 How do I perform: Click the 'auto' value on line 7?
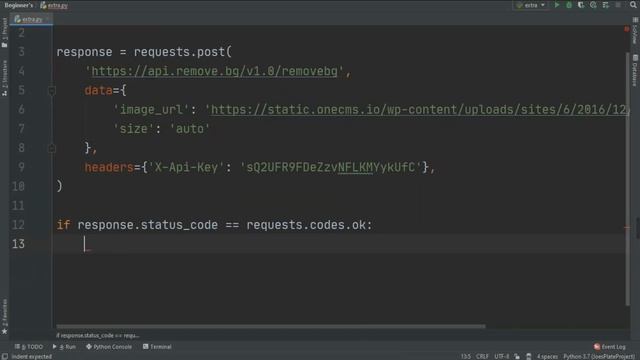(190, 129)
